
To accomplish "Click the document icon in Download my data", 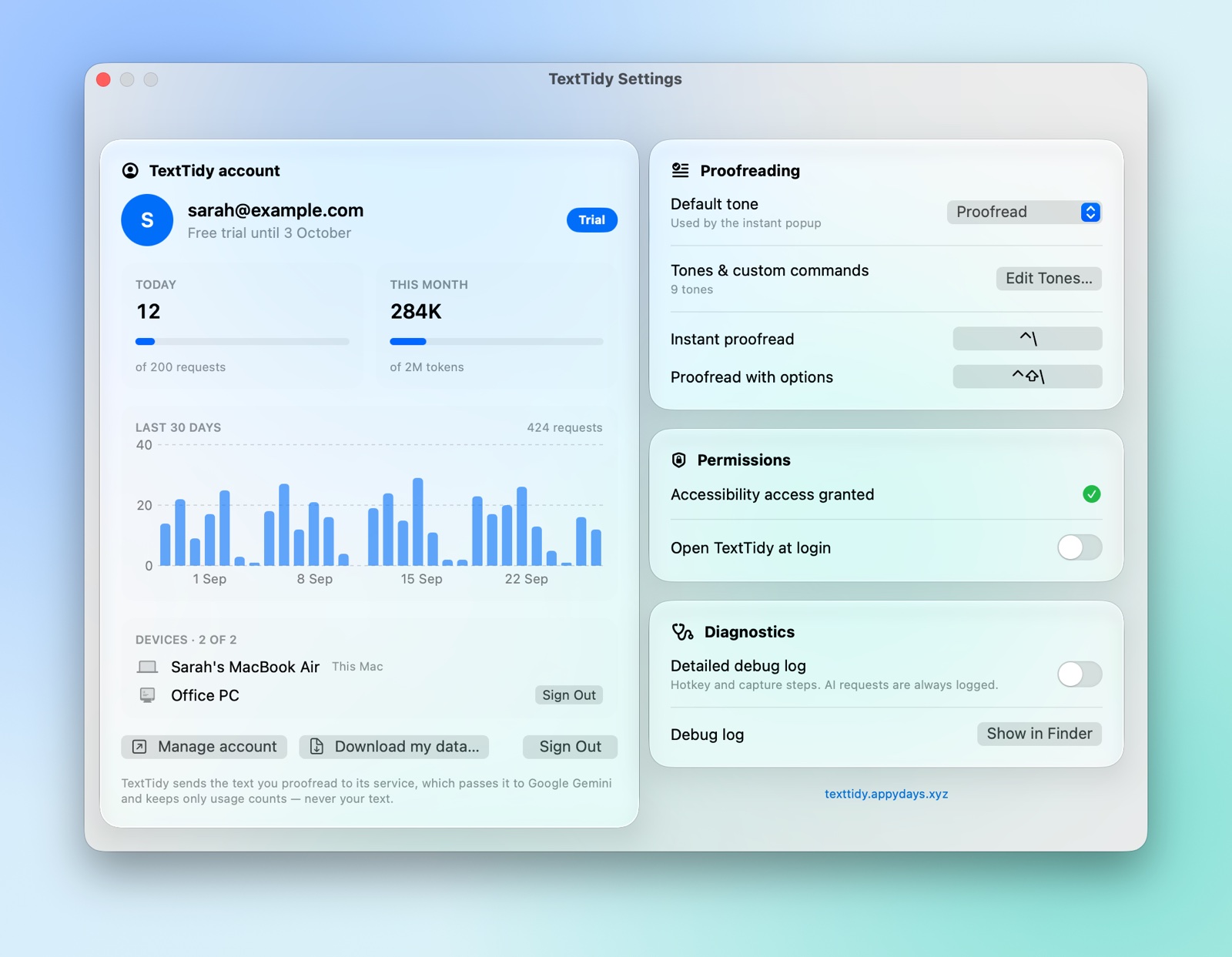I will (316, 747).
